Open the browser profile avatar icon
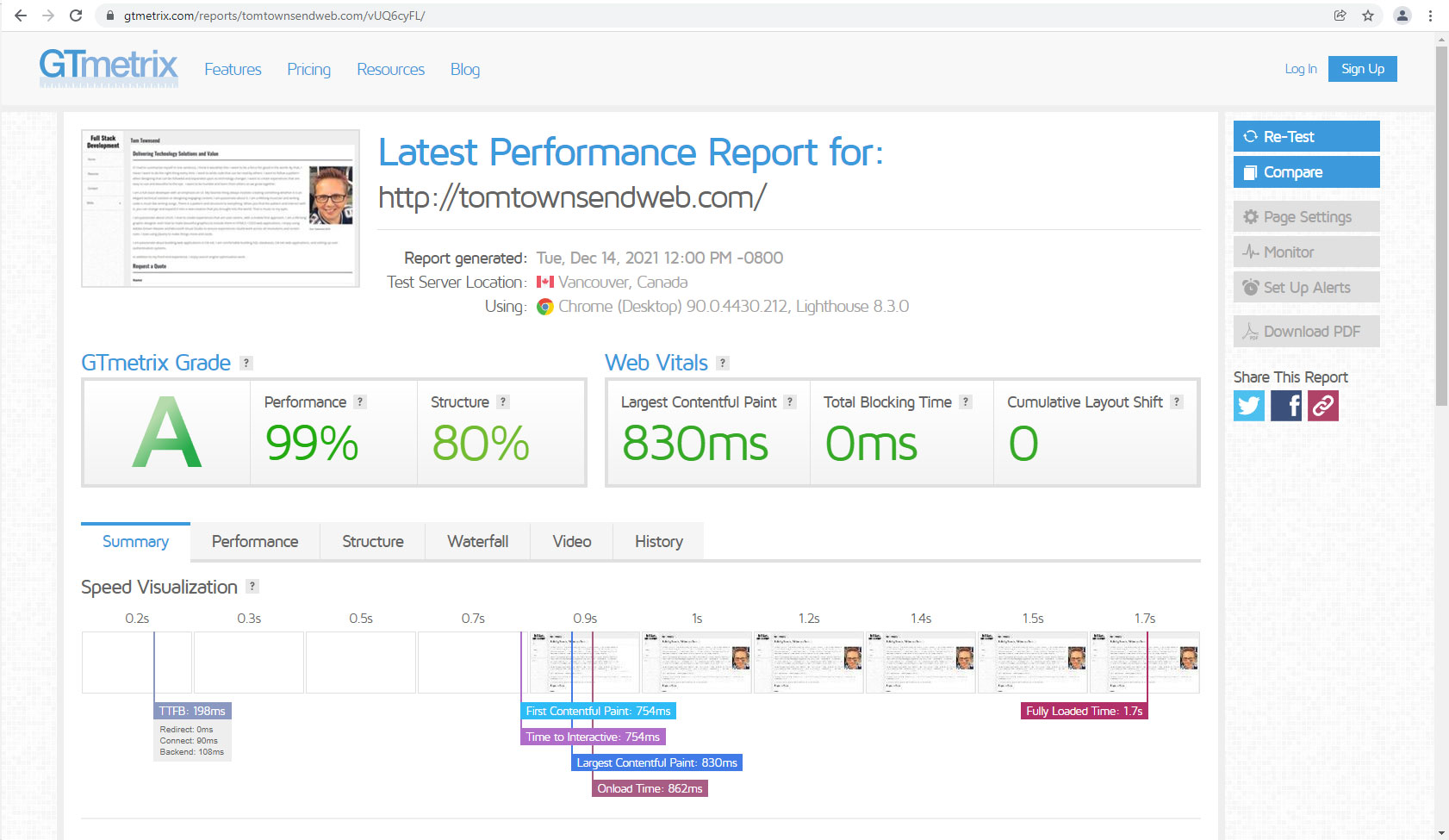The width and height of the screenshot is (1449, 840). click(1402, 16)
